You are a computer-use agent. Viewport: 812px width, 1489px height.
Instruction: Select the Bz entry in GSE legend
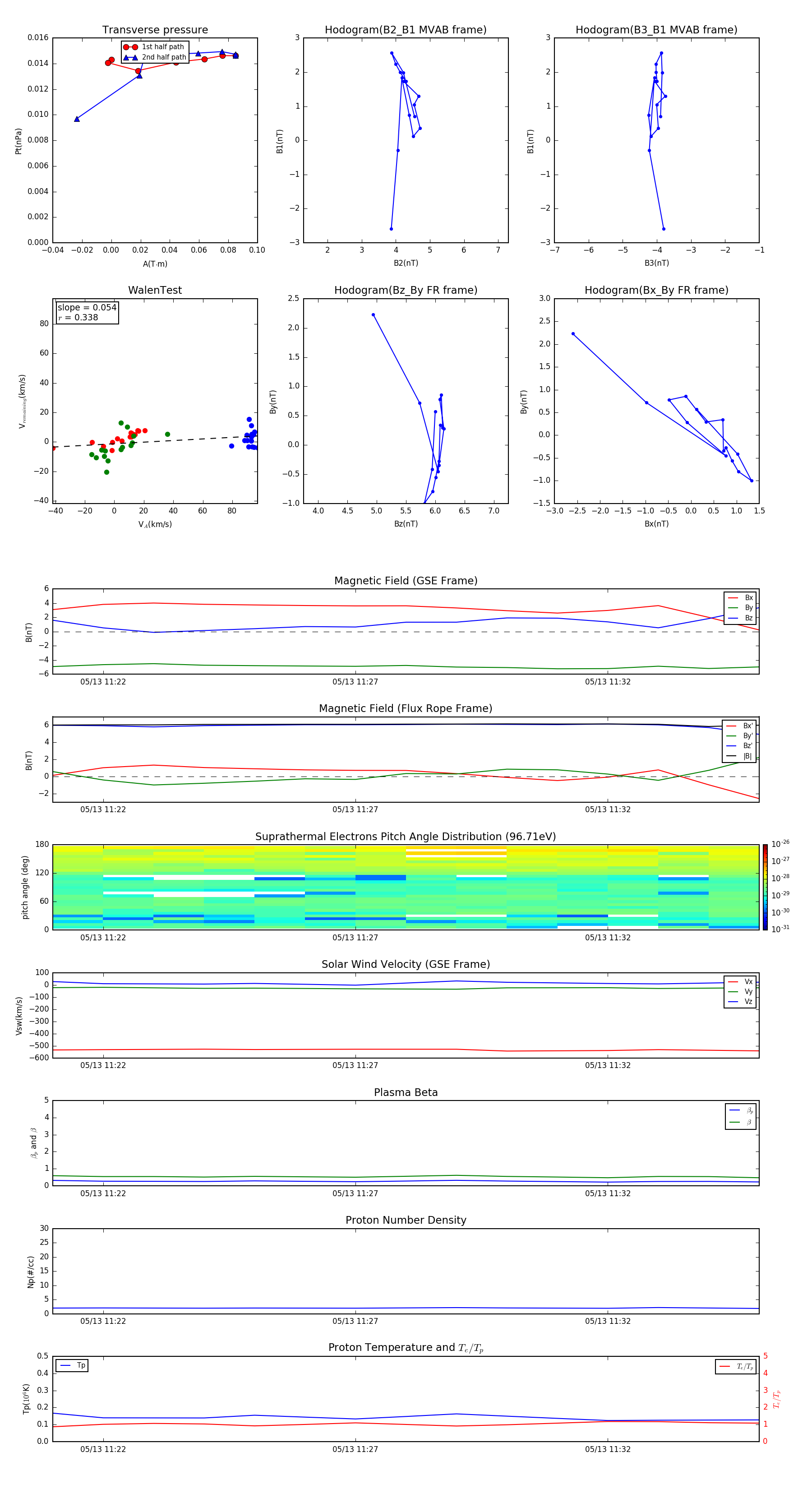coord(740,618)
